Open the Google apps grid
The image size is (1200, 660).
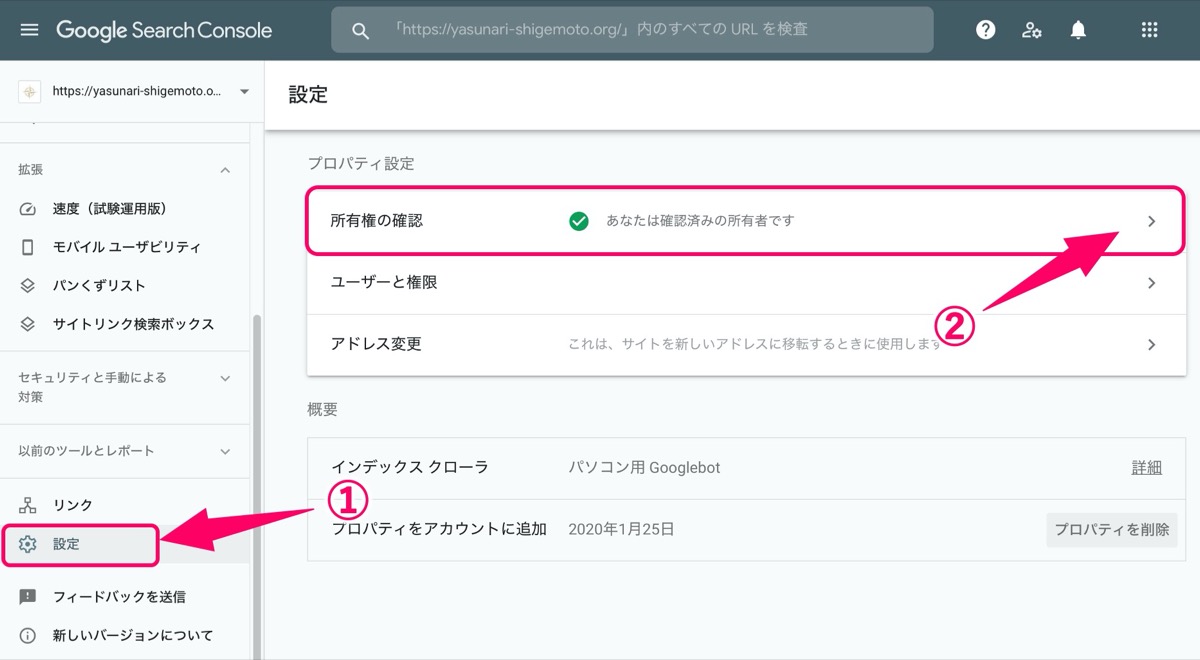(1150, 30)
